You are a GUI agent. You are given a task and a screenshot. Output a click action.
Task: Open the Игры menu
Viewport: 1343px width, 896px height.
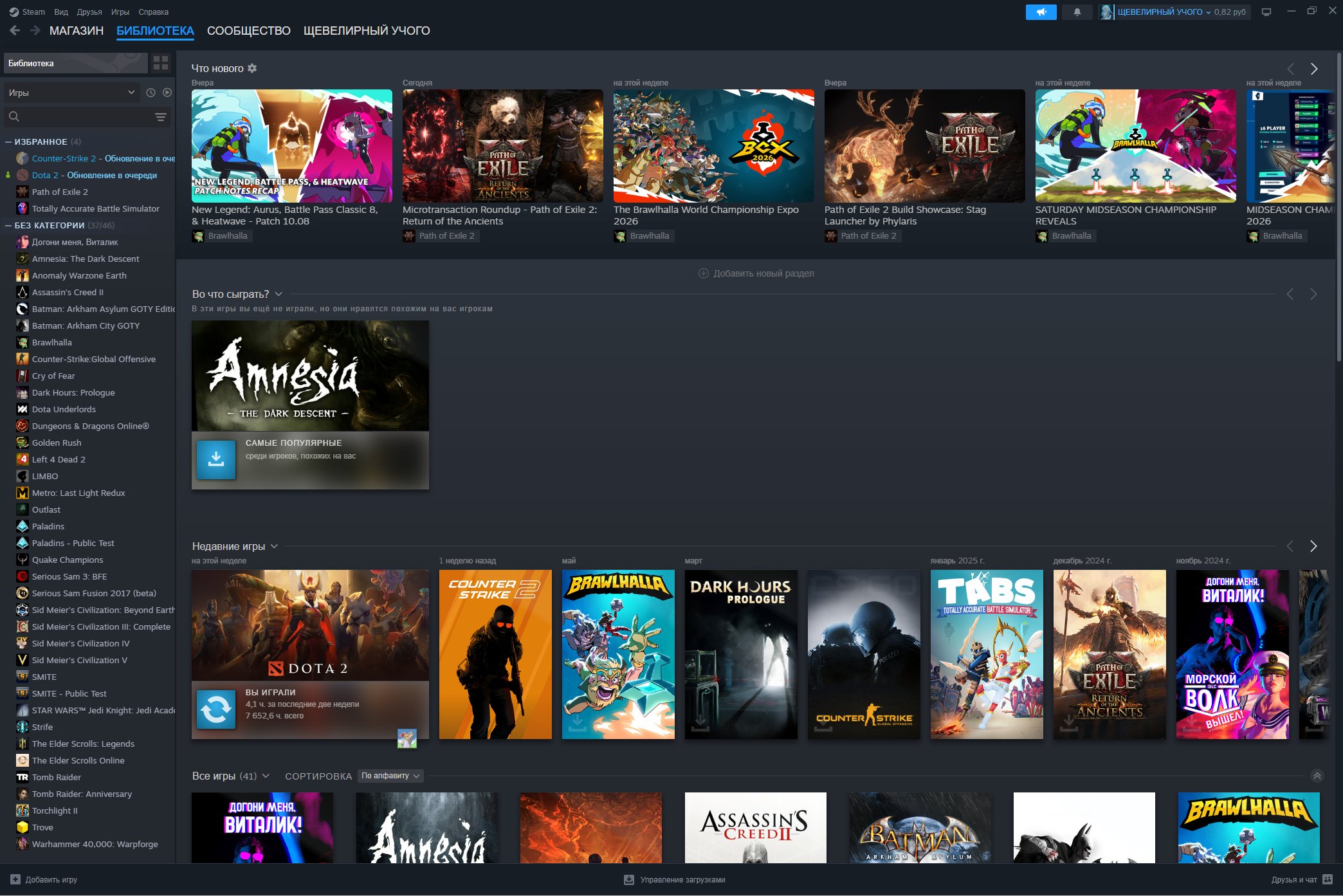120,12
